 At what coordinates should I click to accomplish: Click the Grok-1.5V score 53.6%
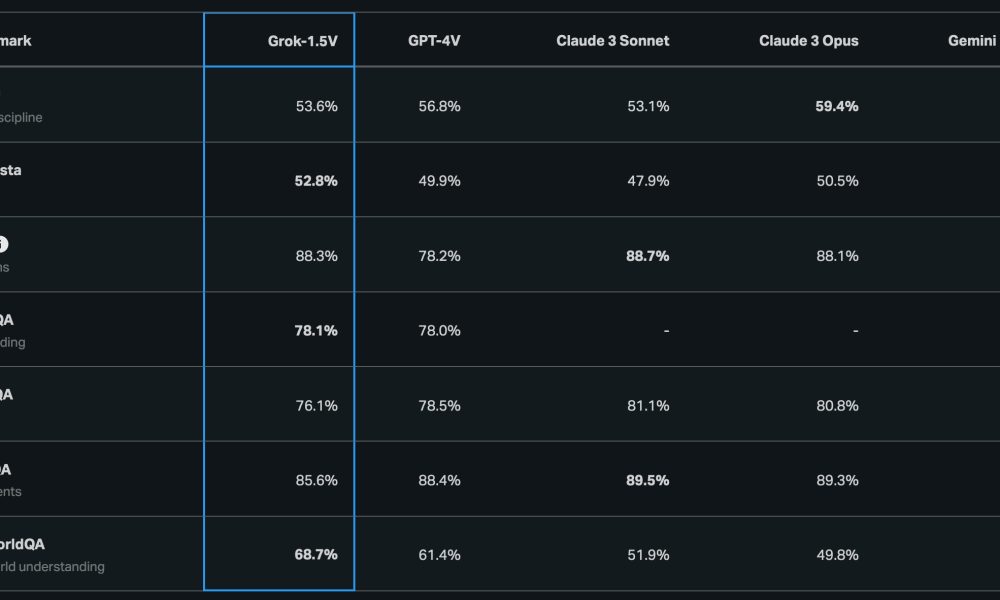click(x=316, y=106)
